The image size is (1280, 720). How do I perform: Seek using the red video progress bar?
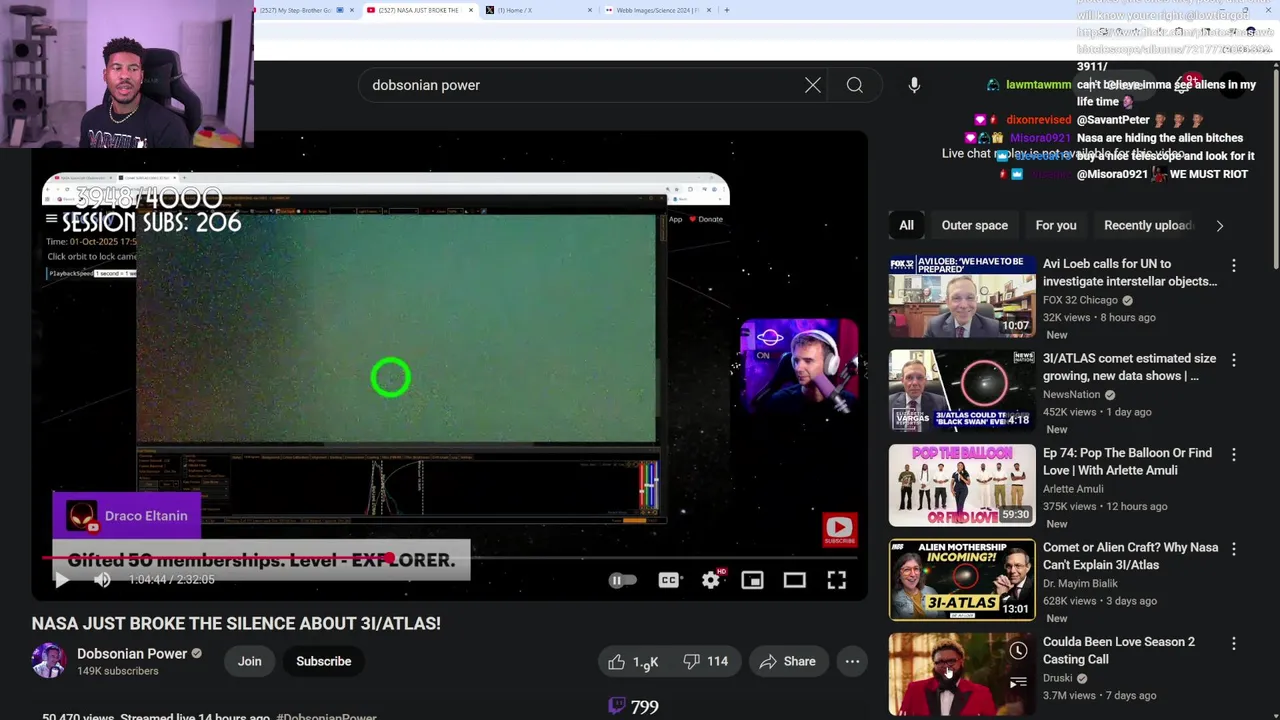pos(450,558)
